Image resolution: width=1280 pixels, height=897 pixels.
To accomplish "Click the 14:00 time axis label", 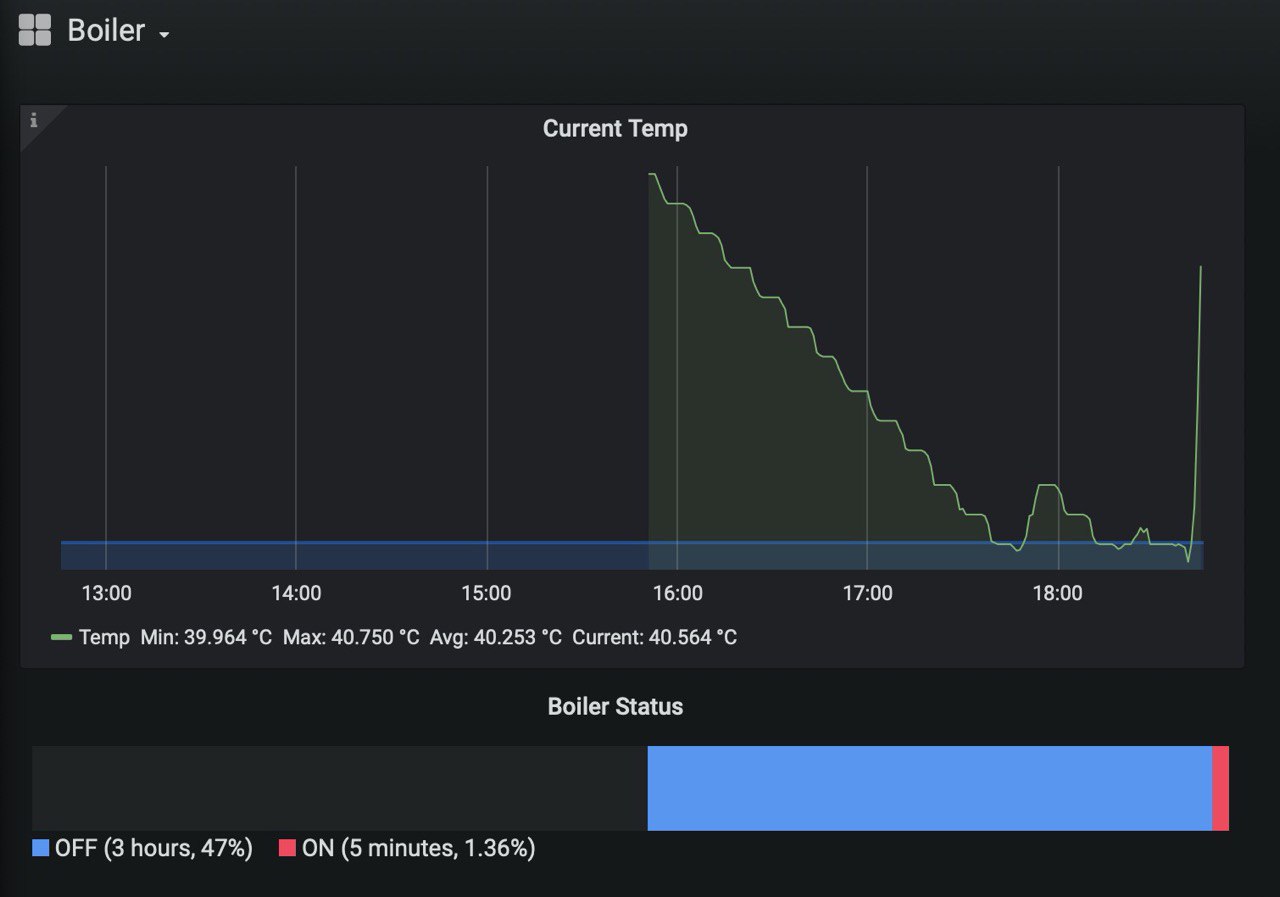I will click(296, 593).
